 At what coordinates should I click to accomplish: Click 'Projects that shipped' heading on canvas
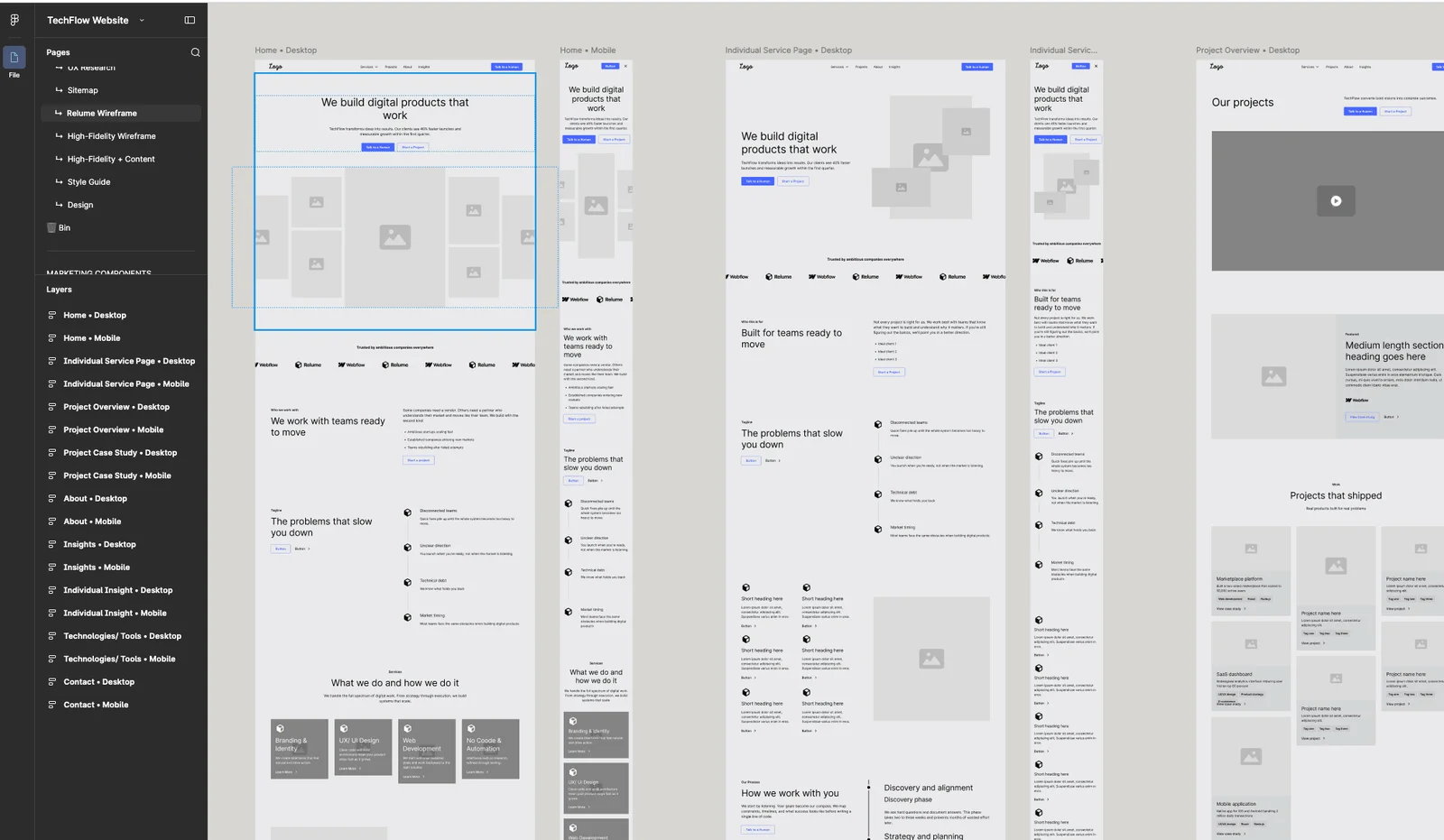pos(1336,496)
